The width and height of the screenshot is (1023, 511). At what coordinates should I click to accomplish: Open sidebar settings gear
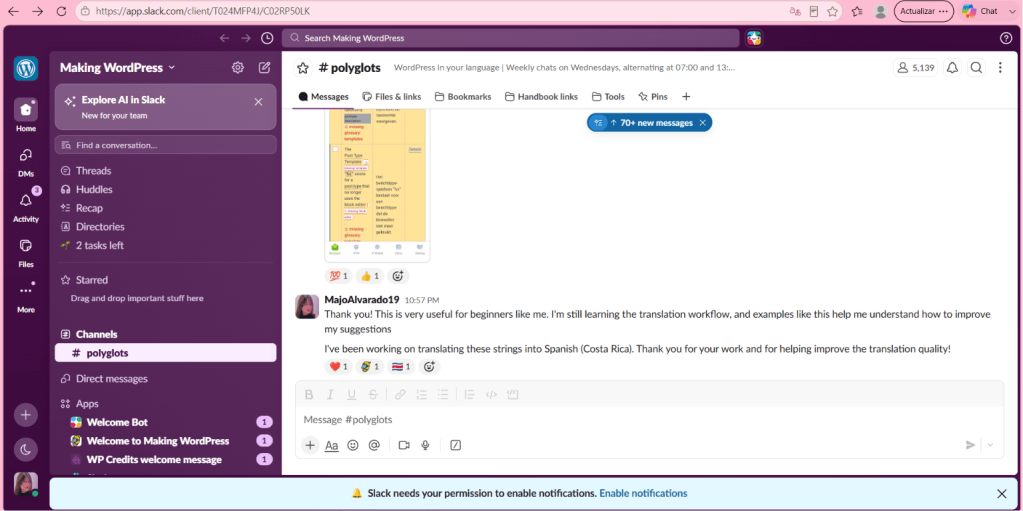(238, 67)
